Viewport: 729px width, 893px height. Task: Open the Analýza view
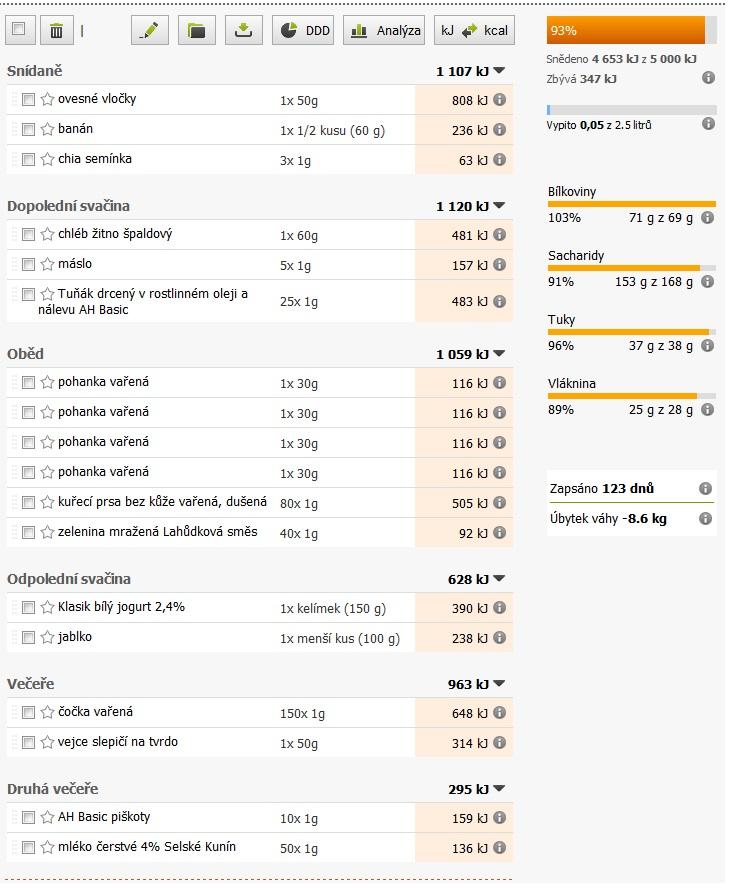point(385,31)
